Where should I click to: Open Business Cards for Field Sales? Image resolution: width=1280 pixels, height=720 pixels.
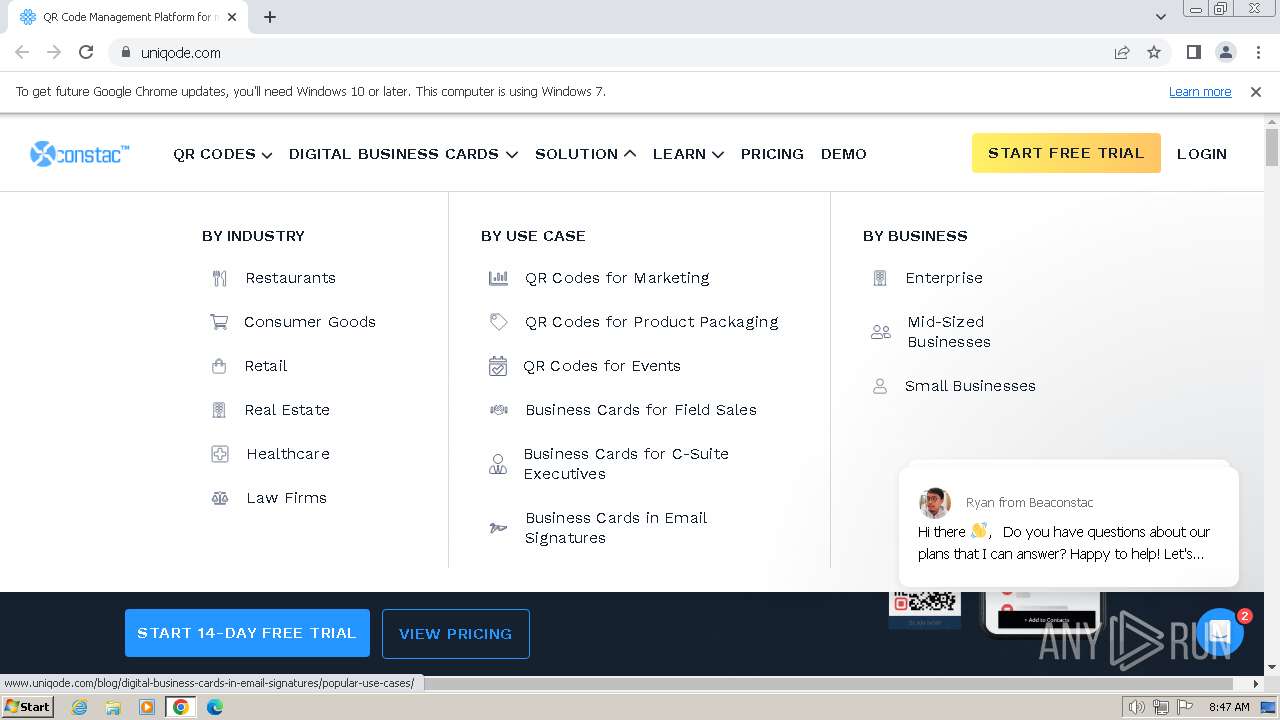(x=641, y=410)
